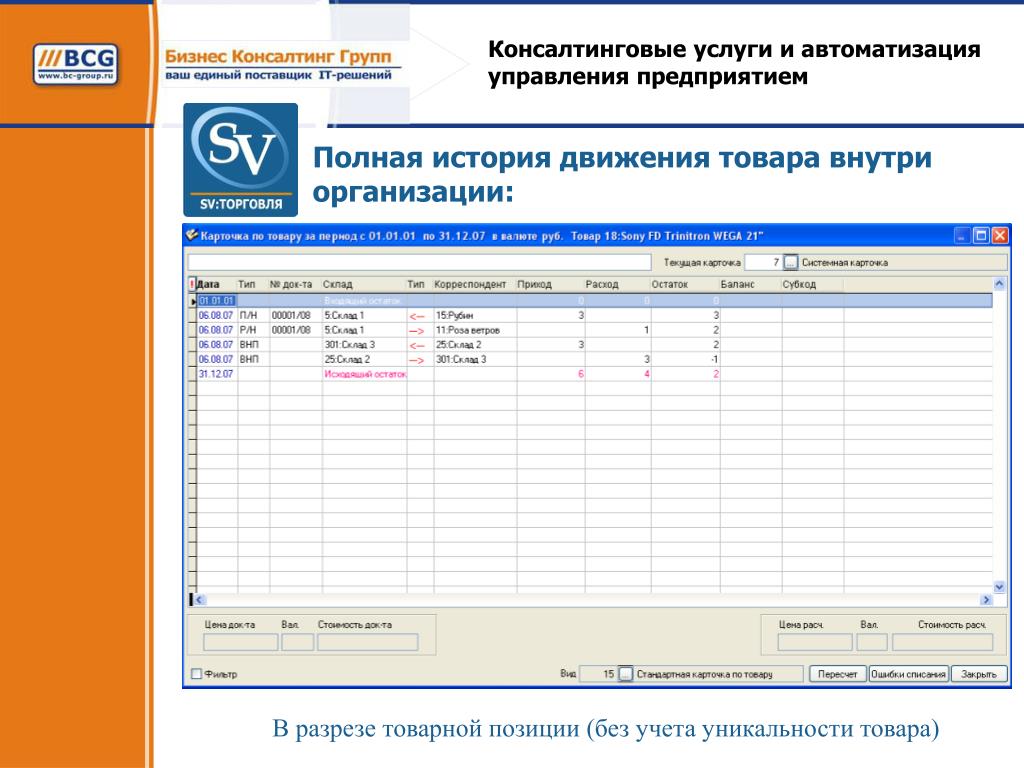Click the window title bar app icon
This screenshot has height=768, width=1024.
pyautogui.click(x=192, y=235)
